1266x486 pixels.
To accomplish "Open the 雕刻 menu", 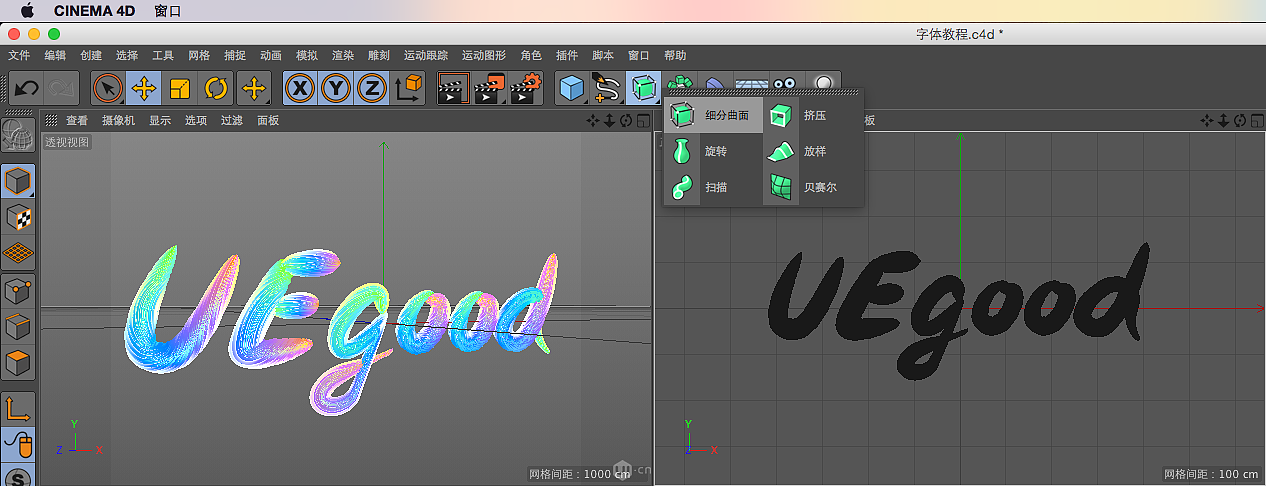I will point(379,55).
